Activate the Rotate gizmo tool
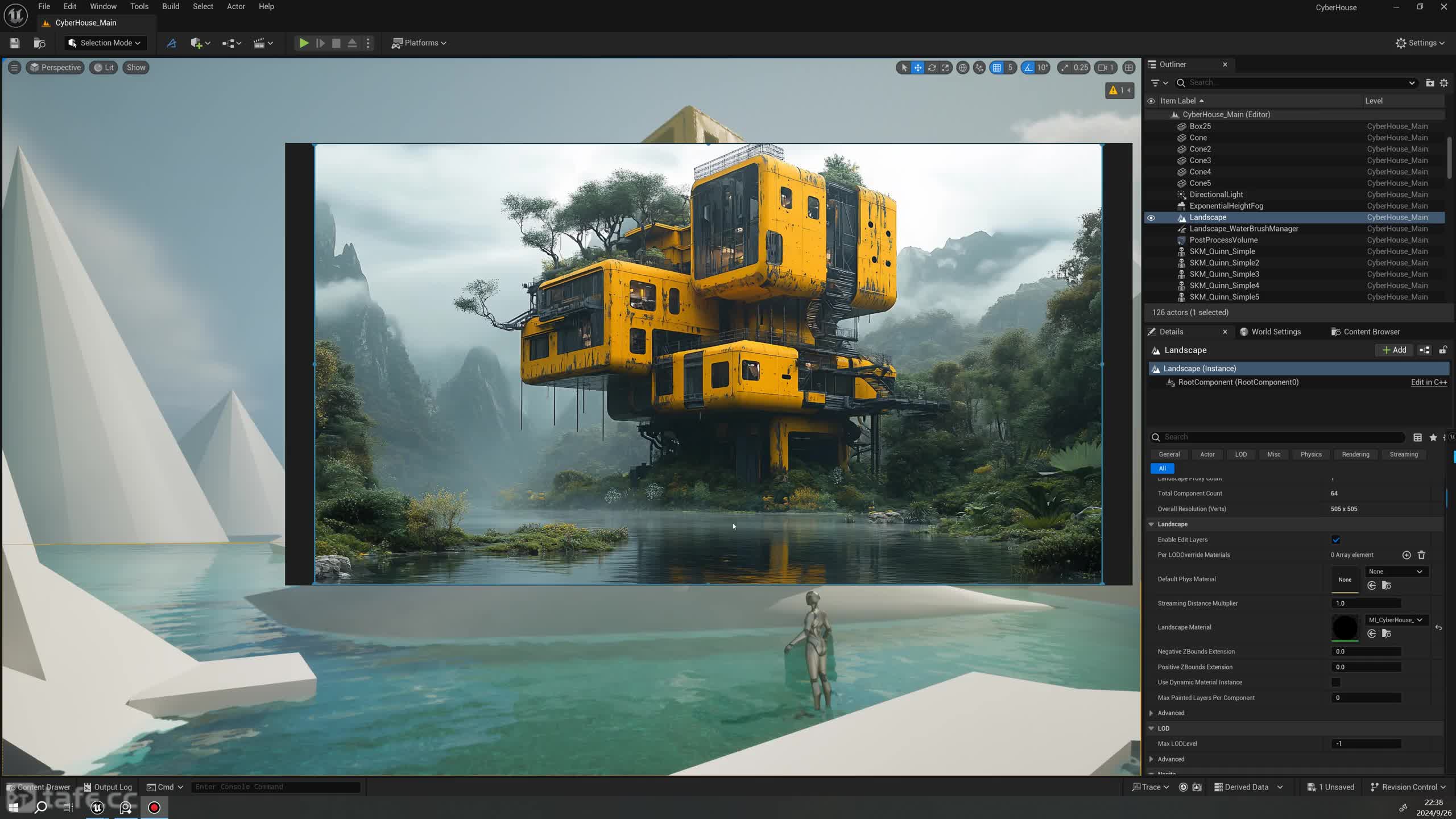Screen dimensions: 1456x819 tap(932, 67)
